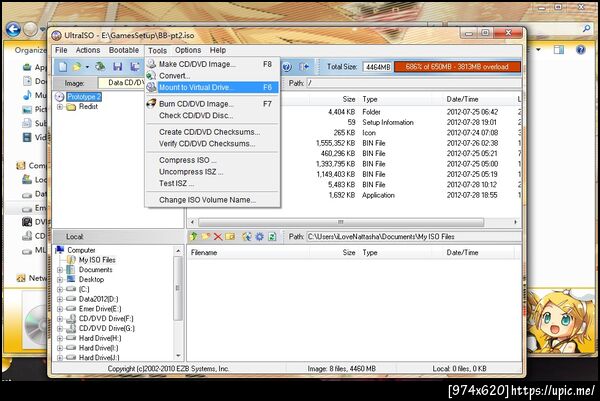Screen dimensions: 600x401
Task: Click the green Up arrow icon in Local toolbar
Action: [194, 236]
